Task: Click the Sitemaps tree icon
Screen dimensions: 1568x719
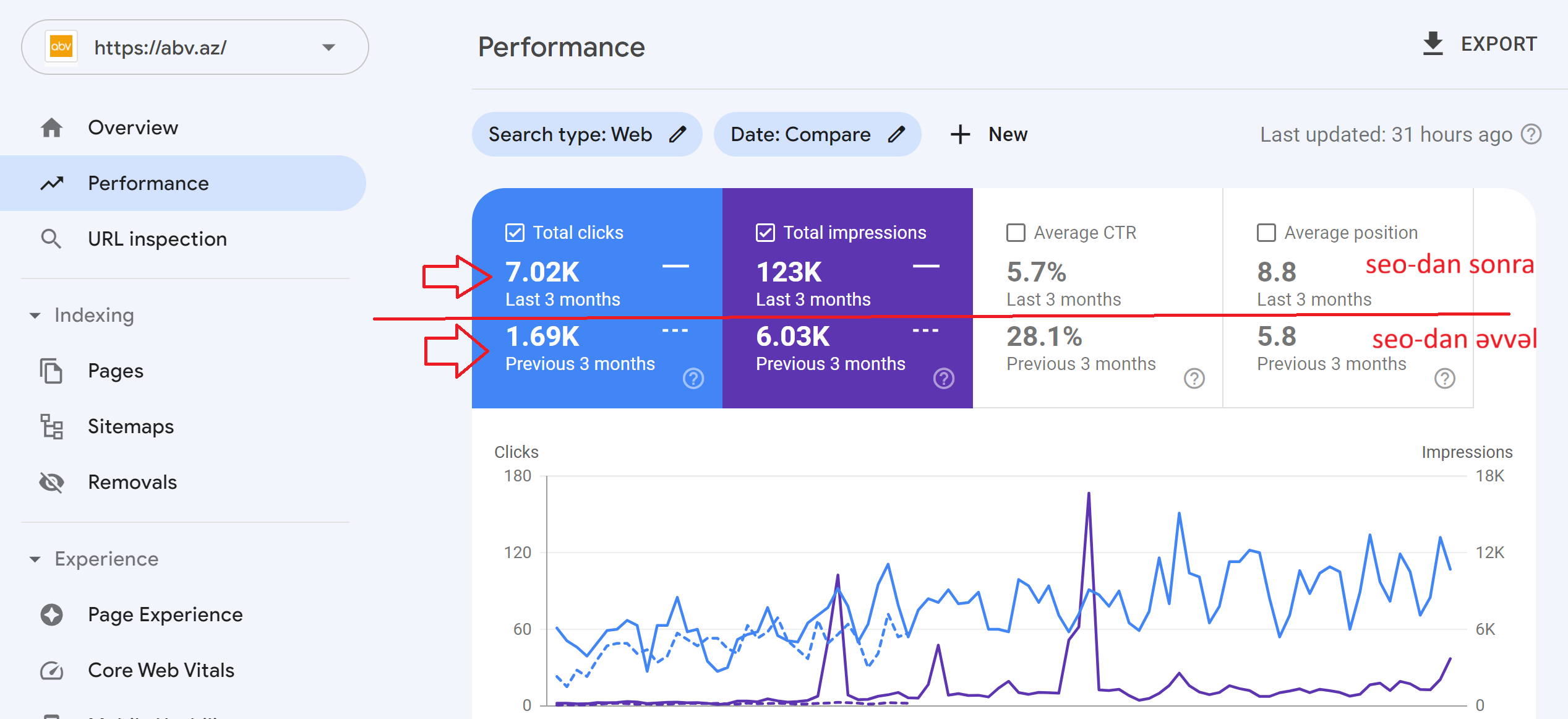Action: (51, 426)
